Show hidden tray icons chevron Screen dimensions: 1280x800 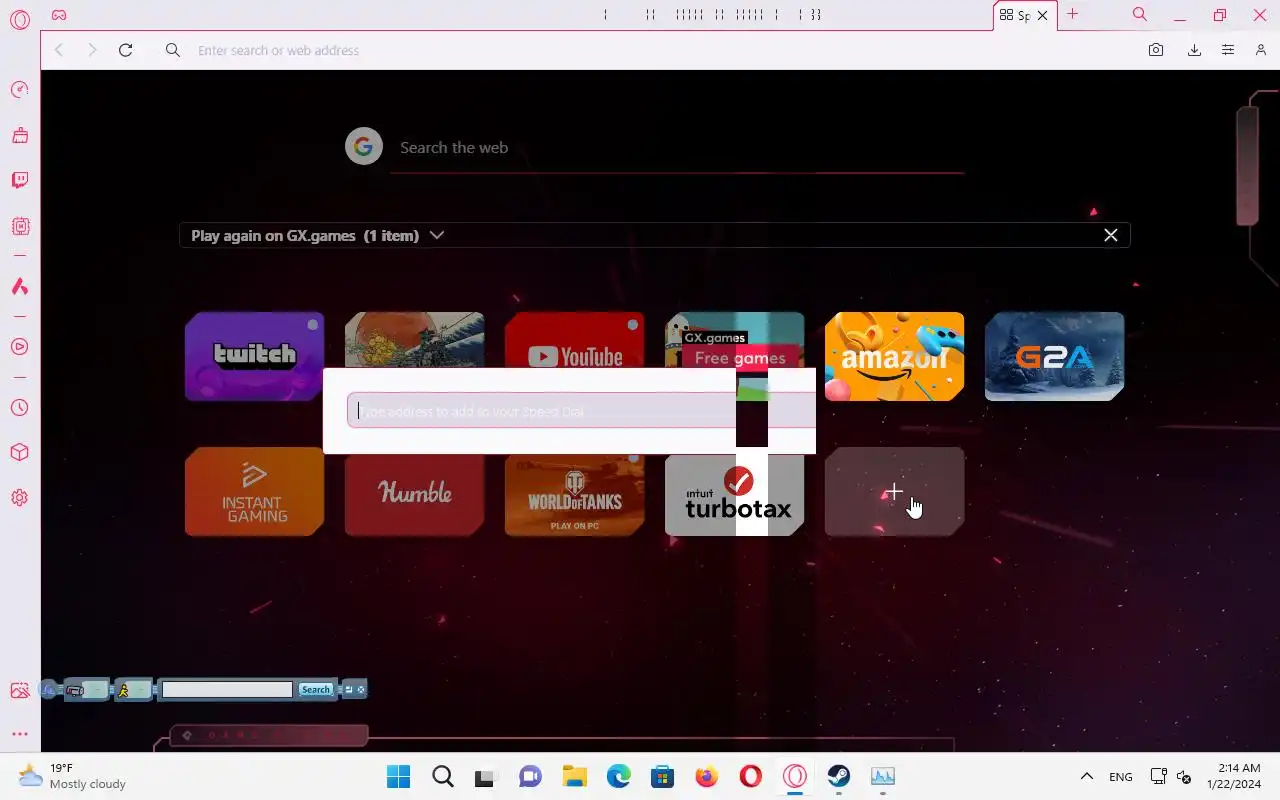tap(1086, 776)
